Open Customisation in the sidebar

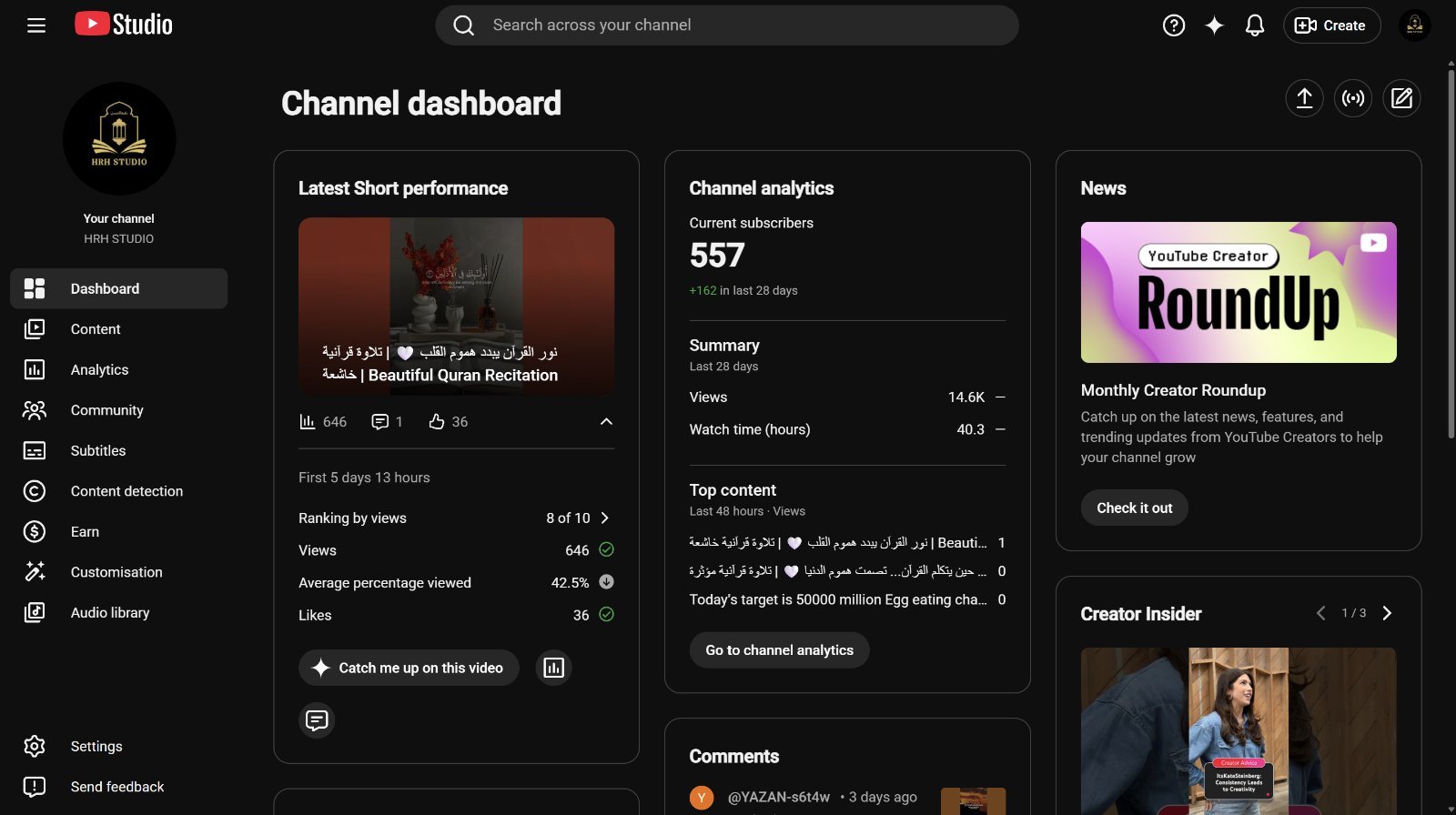click(x=119, y=572)
